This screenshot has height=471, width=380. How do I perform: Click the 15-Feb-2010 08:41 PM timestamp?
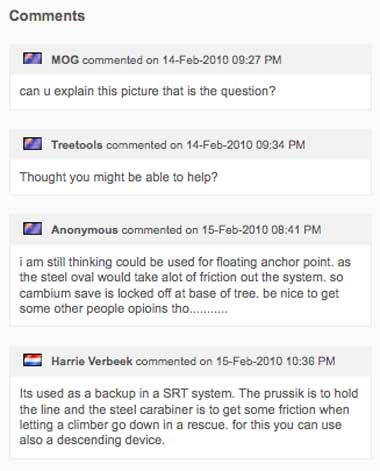click(261, 230)
